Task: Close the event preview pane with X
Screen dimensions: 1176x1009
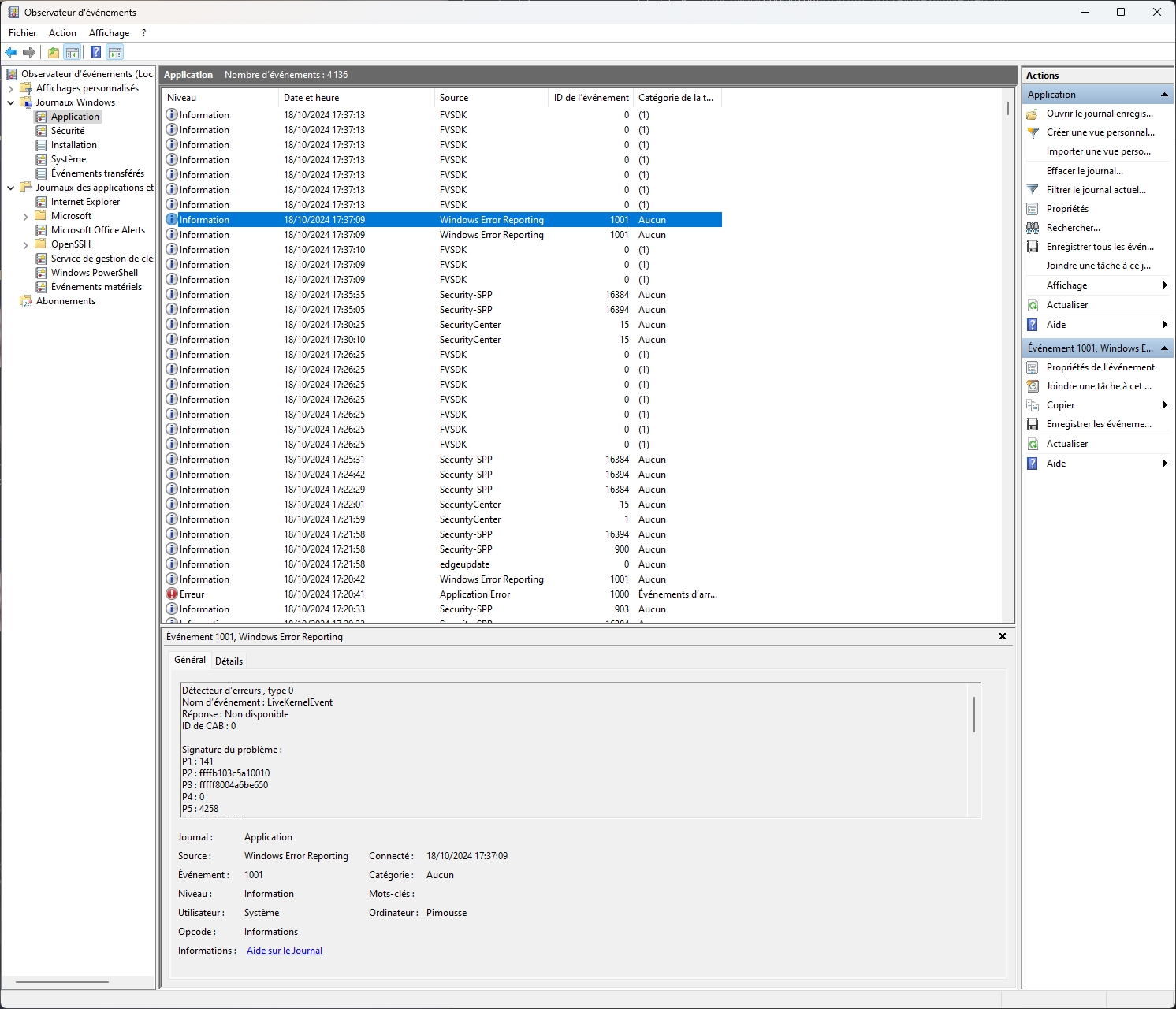Action: [x=1003, y=636]
